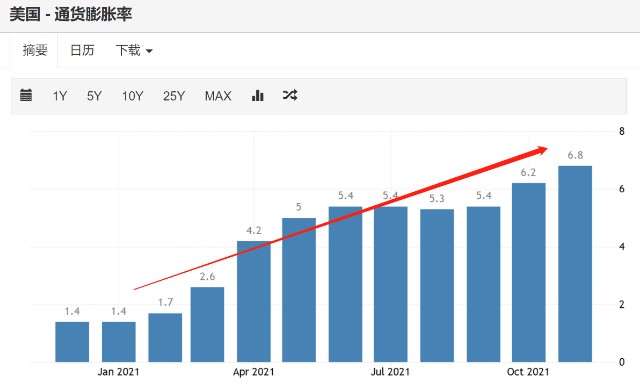Click the 6.2 bar in chart
Image resolution: width=640 pixels, height=391 pixels.
pyautogui.click(x=529, y=272)
